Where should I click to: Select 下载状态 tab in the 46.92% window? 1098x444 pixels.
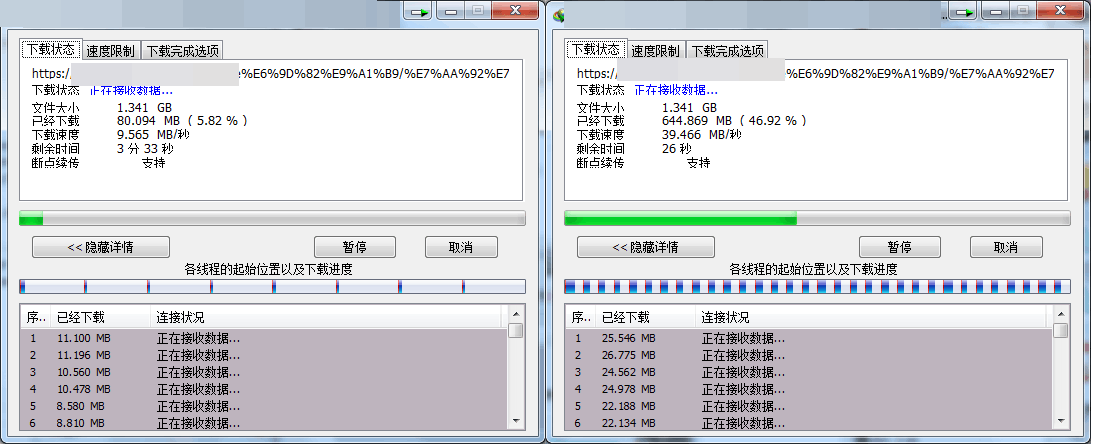(x=597, y=49)
